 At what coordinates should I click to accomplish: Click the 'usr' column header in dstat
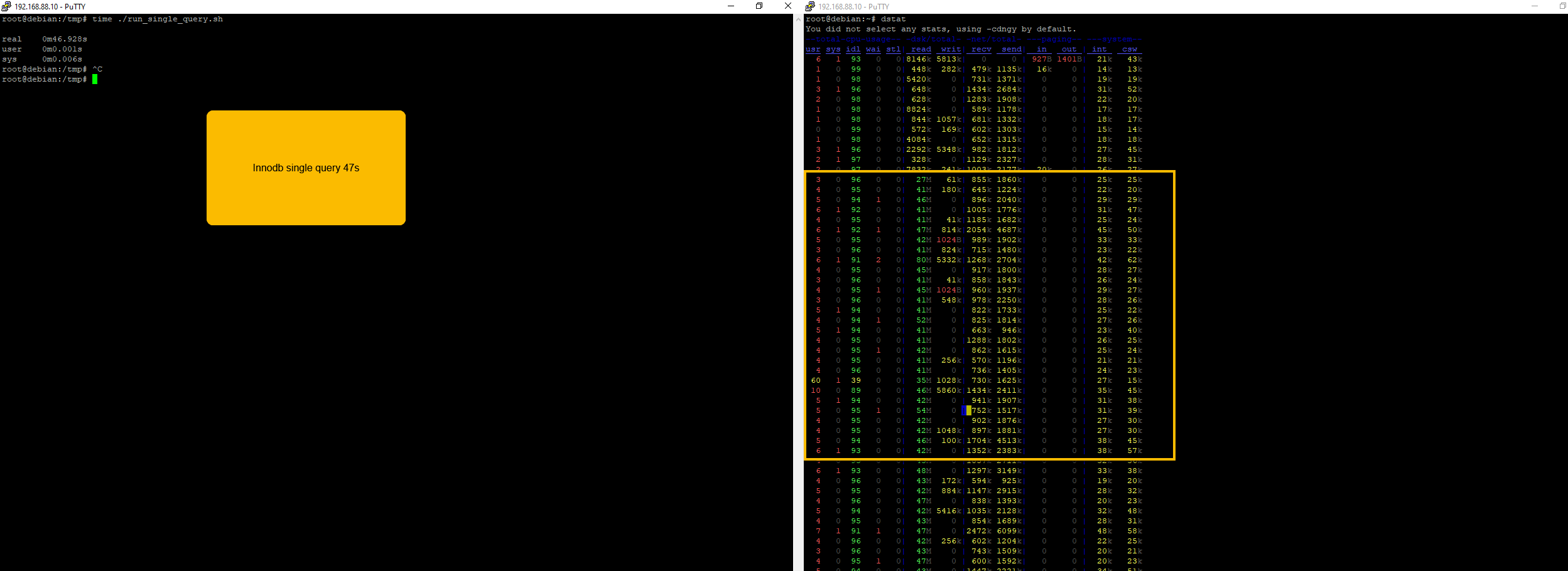click(813, 49)
